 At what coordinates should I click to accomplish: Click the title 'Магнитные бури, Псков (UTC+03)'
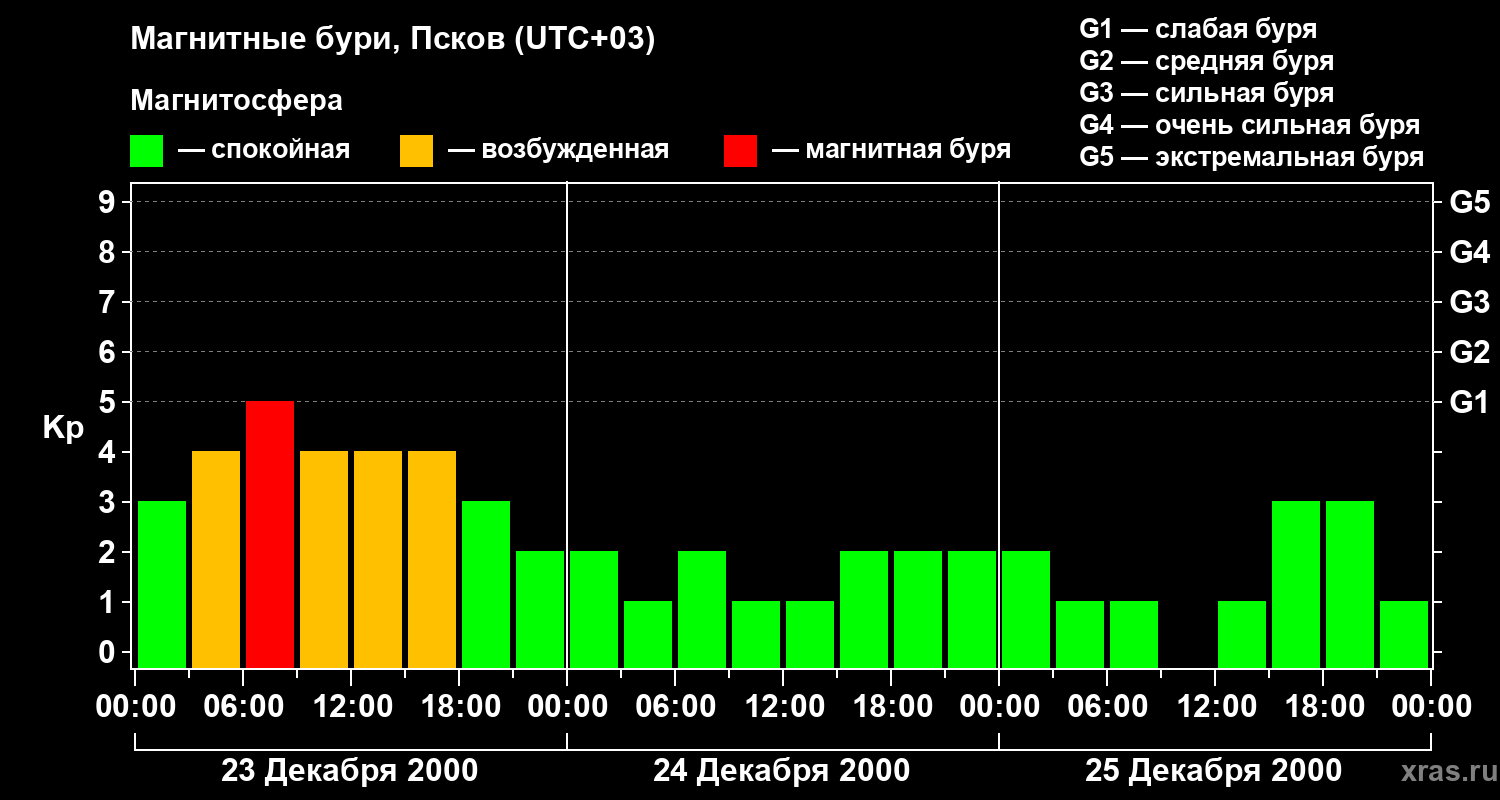point(393,40)
